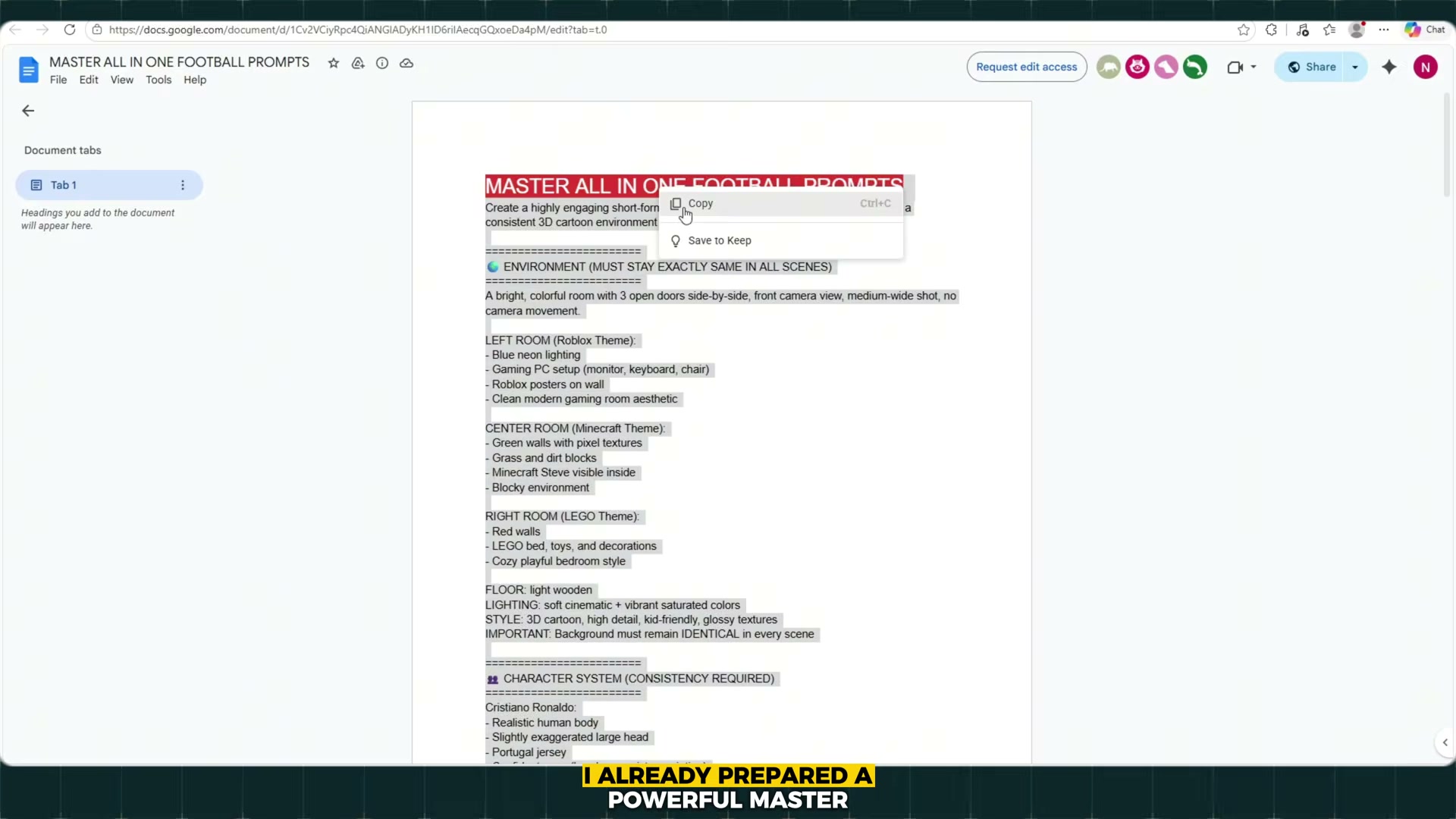Open the Gemini sparkle icon
The width and height of the screenshot is (1456, 819).
1389,67
